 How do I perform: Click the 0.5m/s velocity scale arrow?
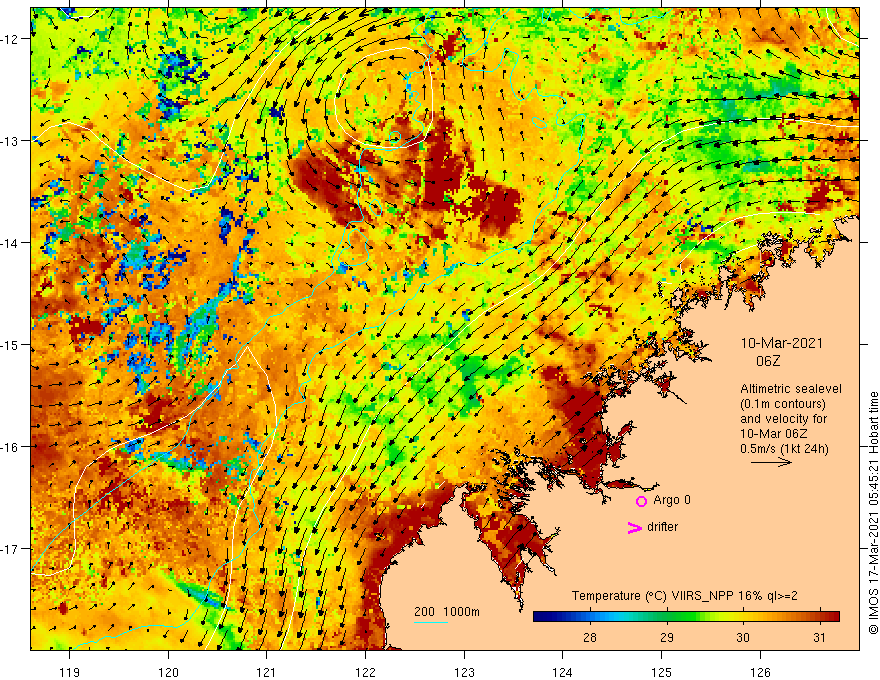pyautogui.click(x=771, y=462)
